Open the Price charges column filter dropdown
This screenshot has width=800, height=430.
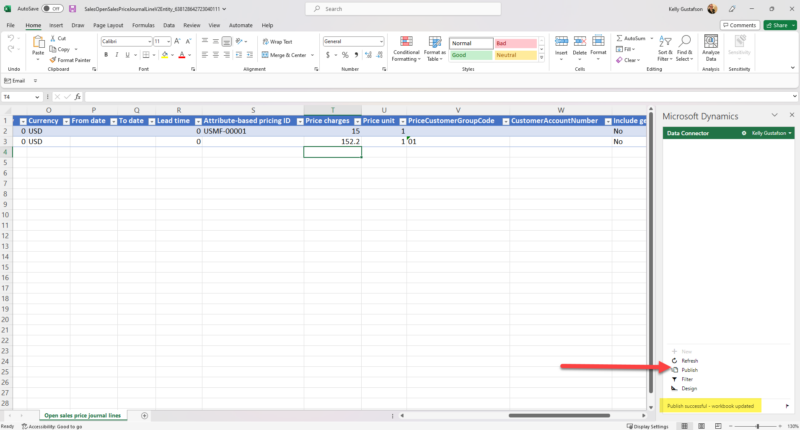click(x=355, y=121)
